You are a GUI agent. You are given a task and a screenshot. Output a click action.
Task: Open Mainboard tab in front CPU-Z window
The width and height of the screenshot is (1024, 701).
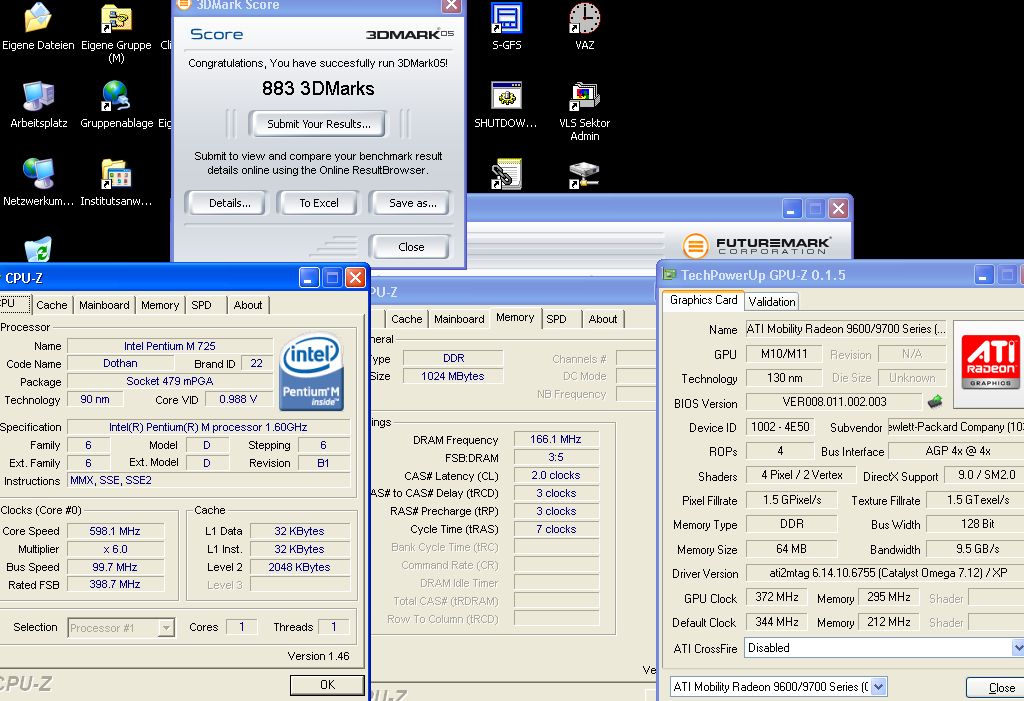pyautogui.click(x=104, y=305)
